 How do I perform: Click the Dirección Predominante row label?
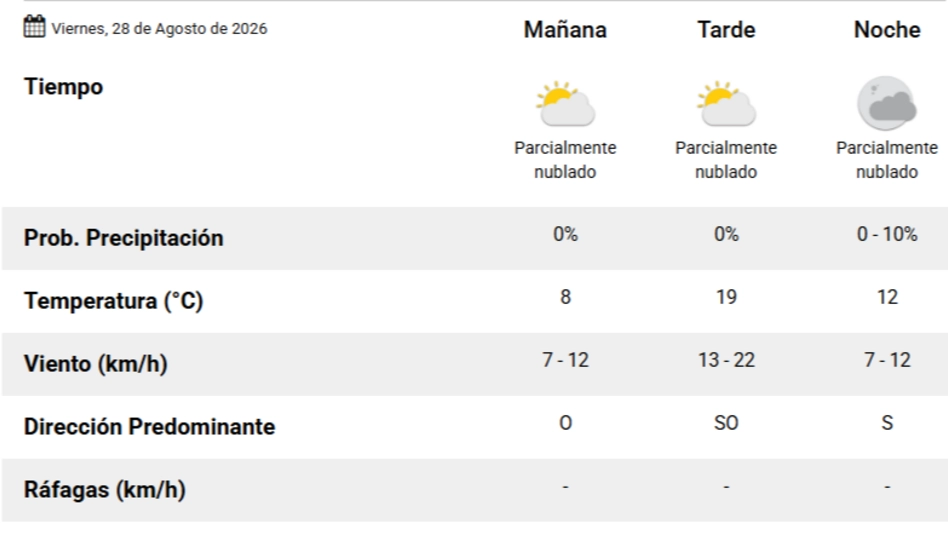pos(149,427)
